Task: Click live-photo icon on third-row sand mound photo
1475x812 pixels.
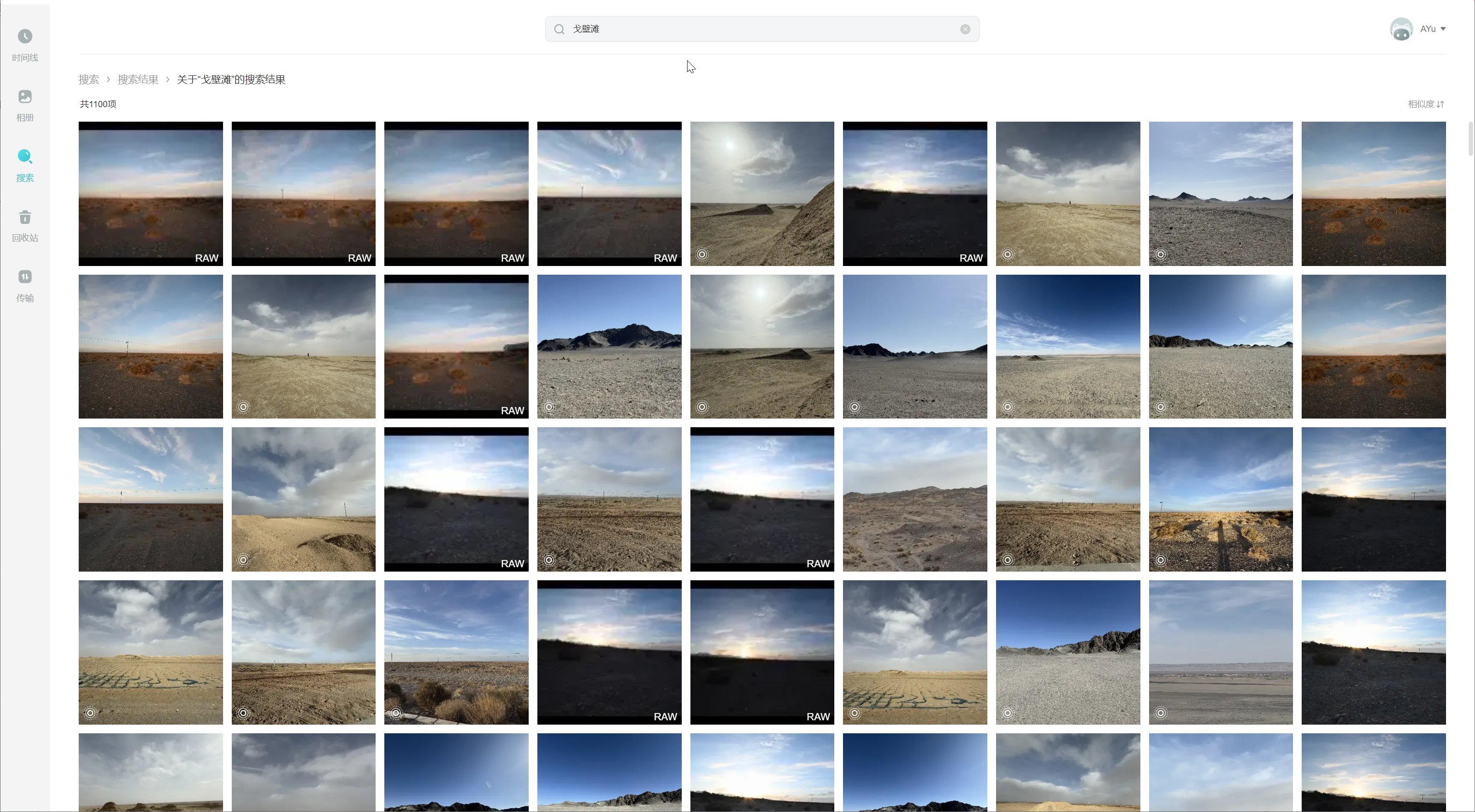Action: (x=243, y=560)
